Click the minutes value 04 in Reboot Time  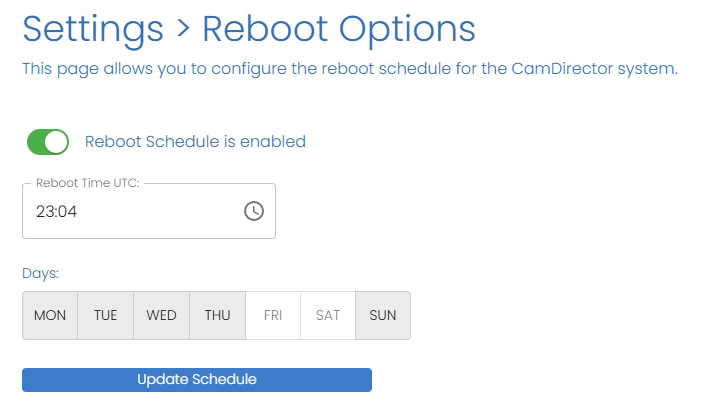coord(69,212)
